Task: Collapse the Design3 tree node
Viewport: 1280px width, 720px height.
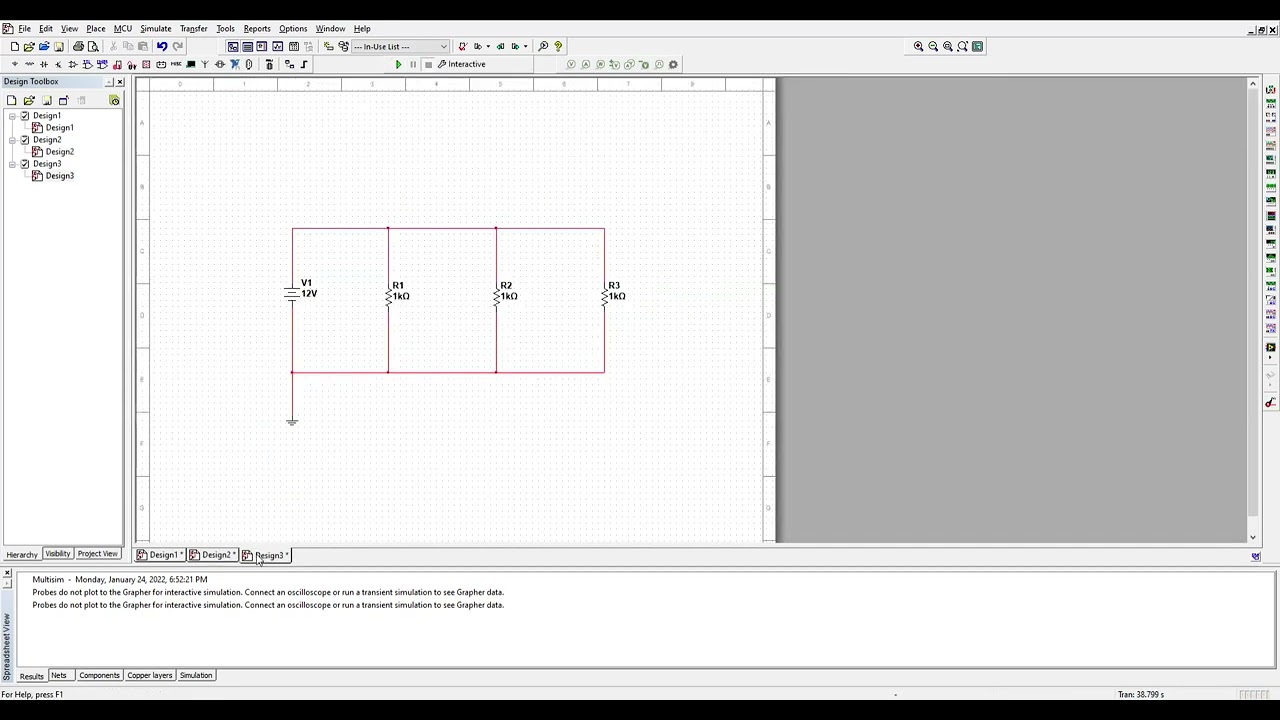Action: [12, 164]
